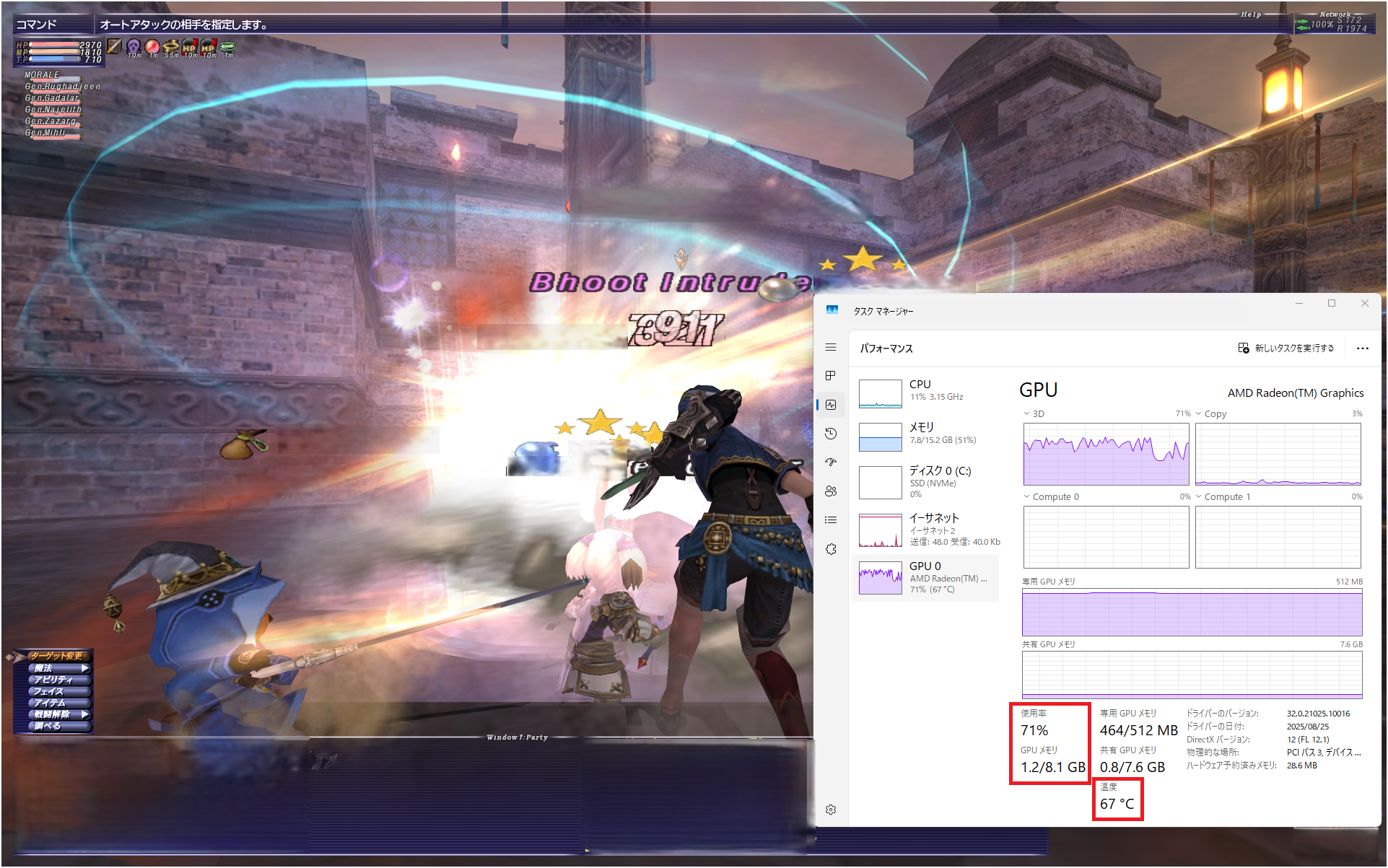Viewport: 1388px width, 868px height.
Task: Open Details list icon in sidebar
Action: [x=831, y=520]
